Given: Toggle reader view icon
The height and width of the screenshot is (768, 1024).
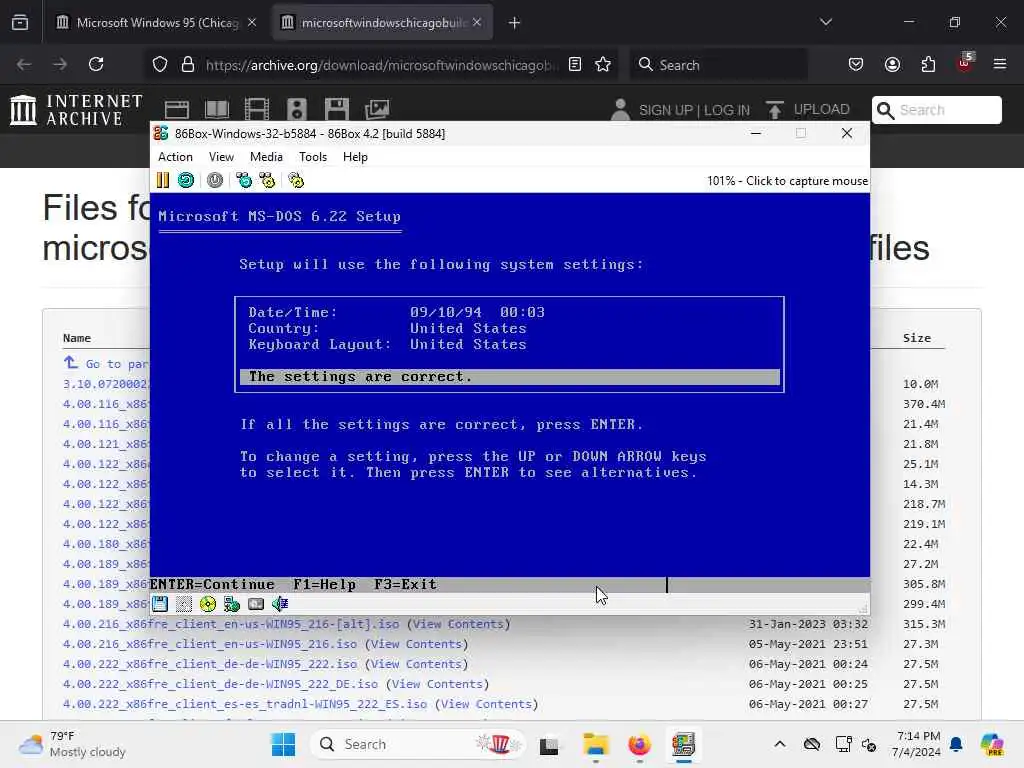Looking at the screenshot, I should (575, 64).
